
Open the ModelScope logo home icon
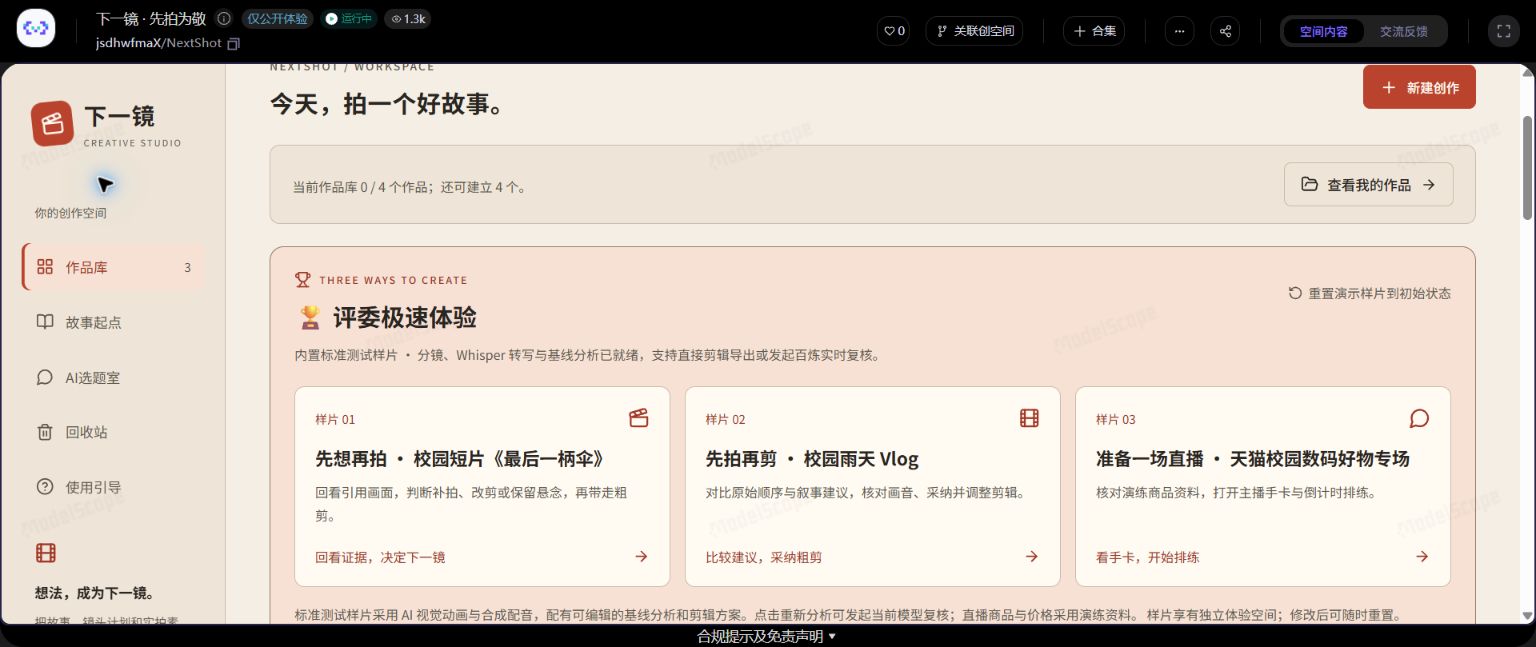pyautogui.click(x=36, y=29)
